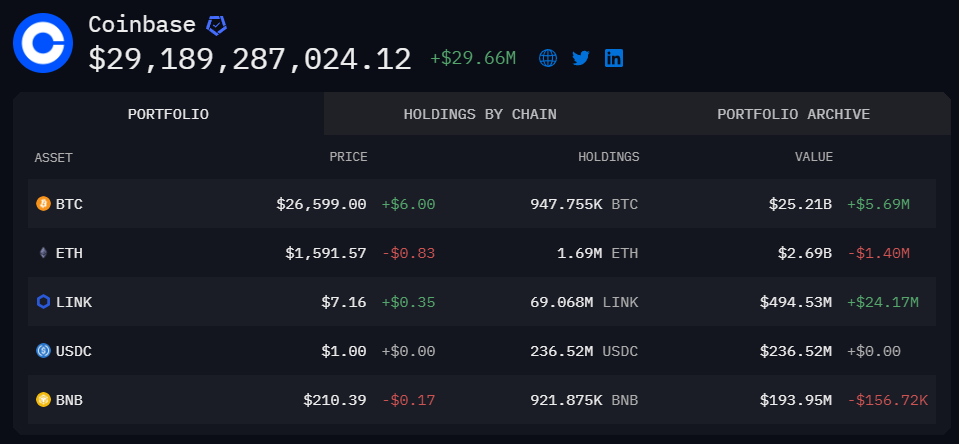
Task: Open the Twitter bird icon
Action: pos(580,58)
